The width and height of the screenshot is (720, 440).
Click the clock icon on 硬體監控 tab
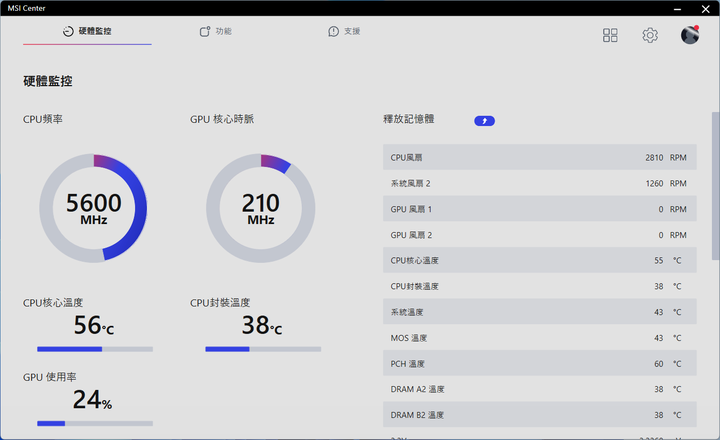68,31
